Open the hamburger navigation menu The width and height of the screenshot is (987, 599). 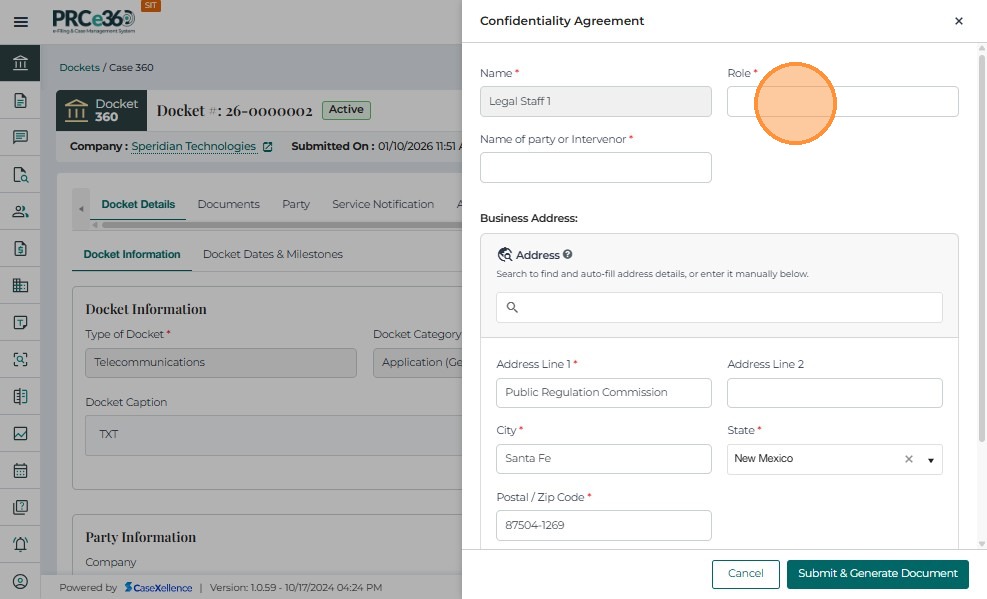coord(20,21)
